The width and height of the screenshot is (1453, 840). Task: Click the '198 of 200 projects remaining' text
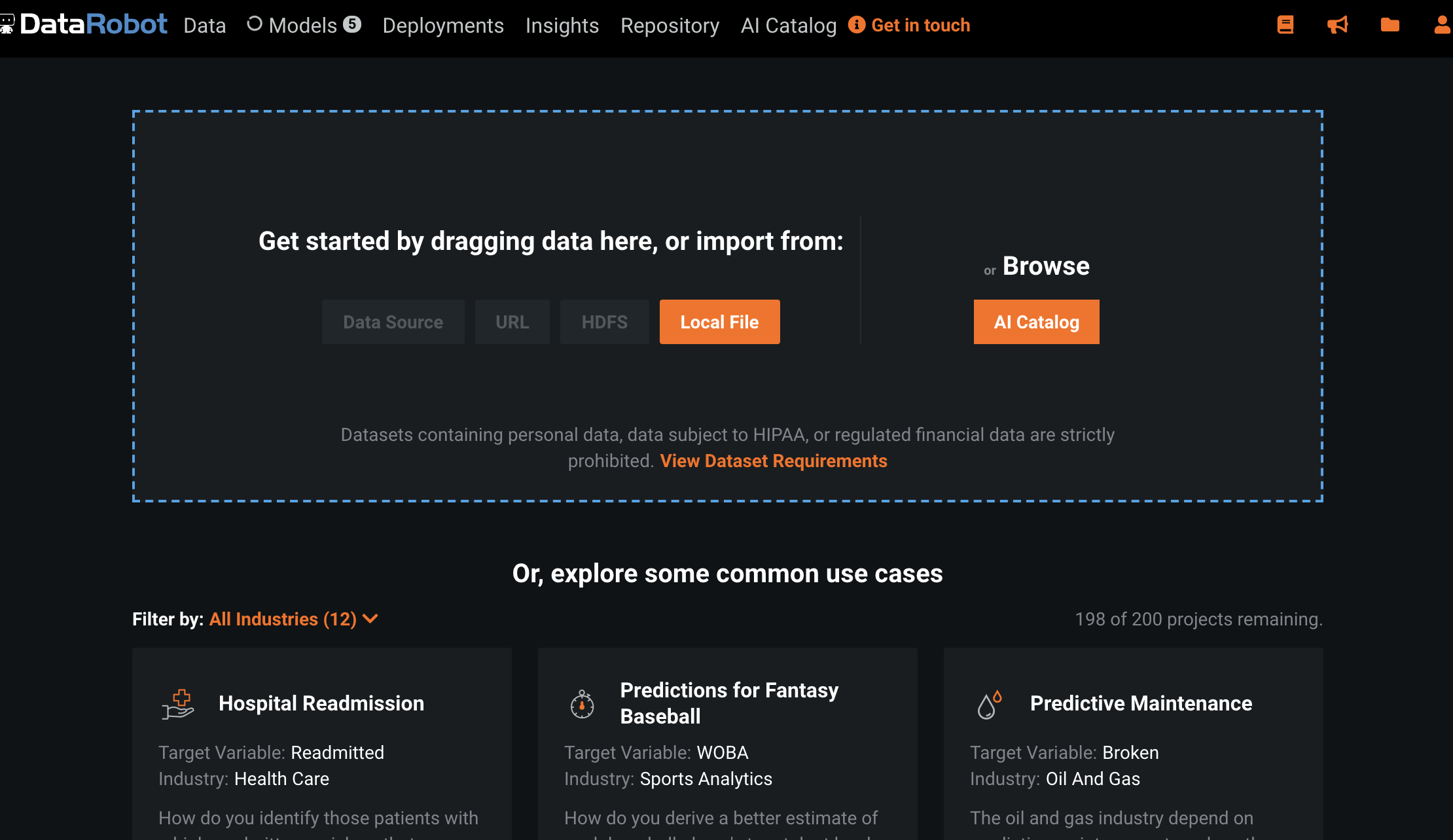point(1199,620)
